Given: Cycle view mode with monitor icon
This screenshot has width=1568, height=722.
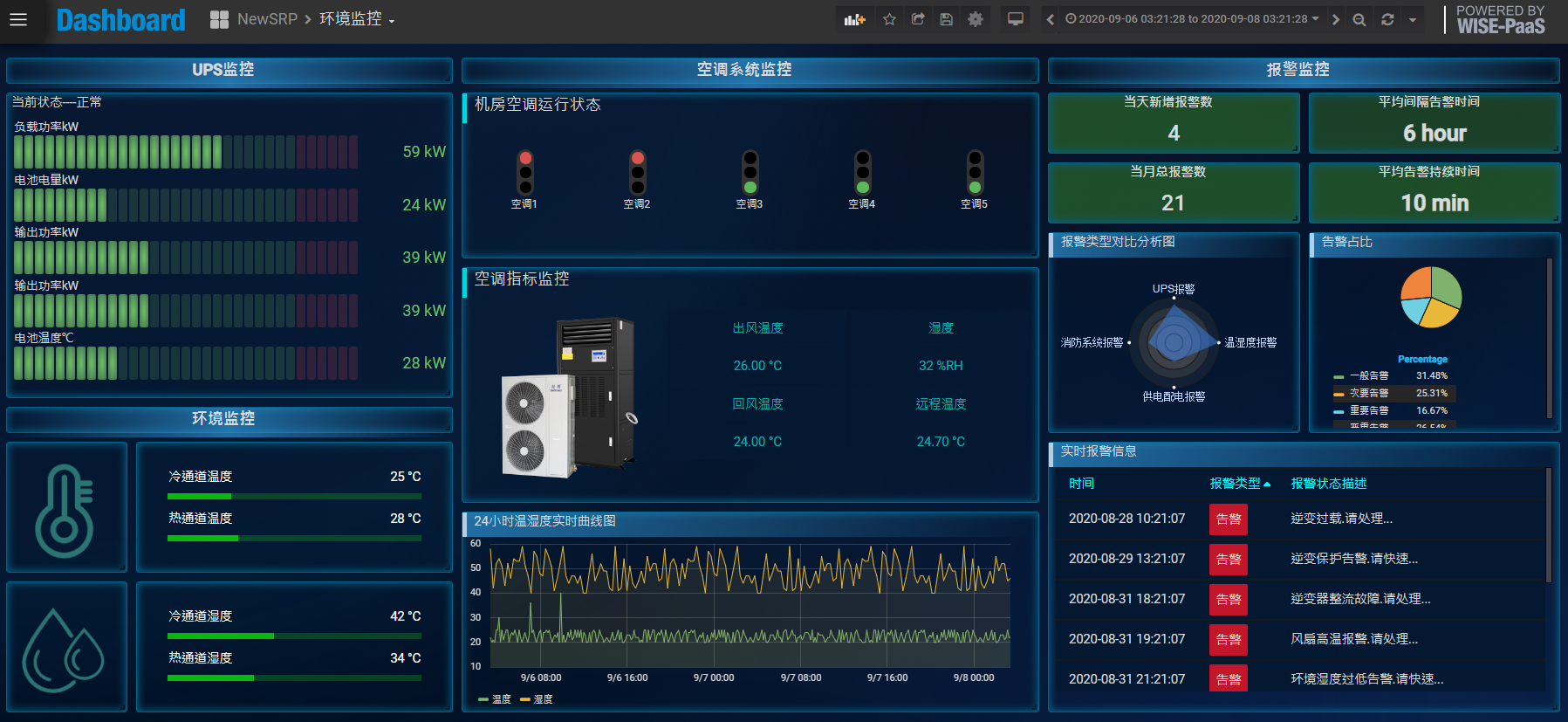Looking at the screenshot, I should [x=1016, y=19].
